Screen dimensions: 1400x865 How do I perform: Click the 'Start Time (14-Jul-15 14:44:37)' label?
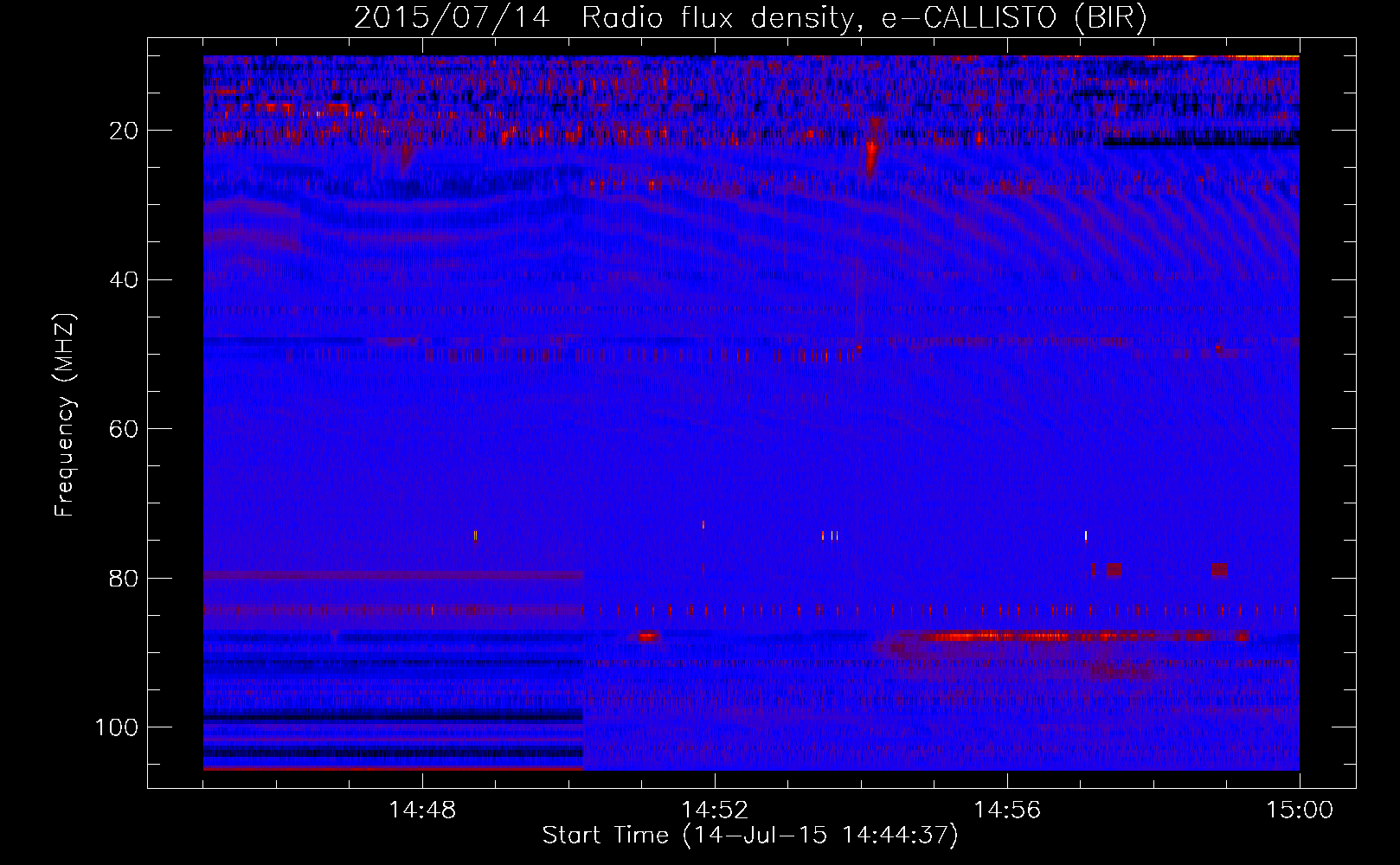[750, 836]
